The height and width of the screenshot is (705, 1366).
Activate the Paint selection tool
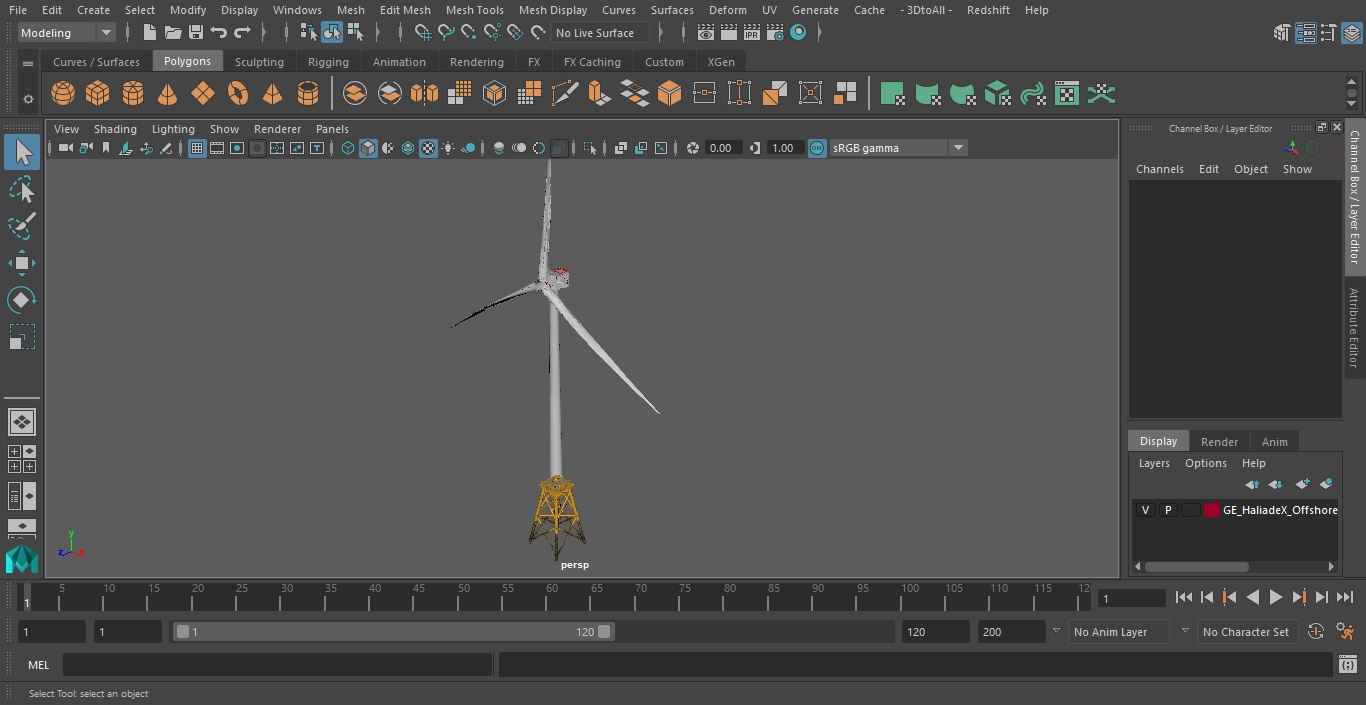click(x=22, y=226)
